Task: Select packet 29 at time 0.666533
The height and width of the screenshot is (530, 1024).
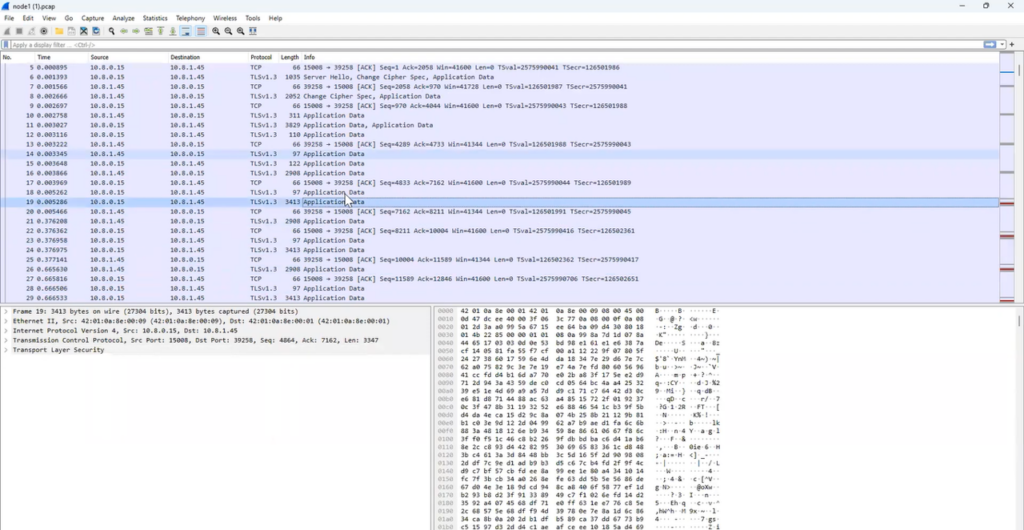Action: 500,298
